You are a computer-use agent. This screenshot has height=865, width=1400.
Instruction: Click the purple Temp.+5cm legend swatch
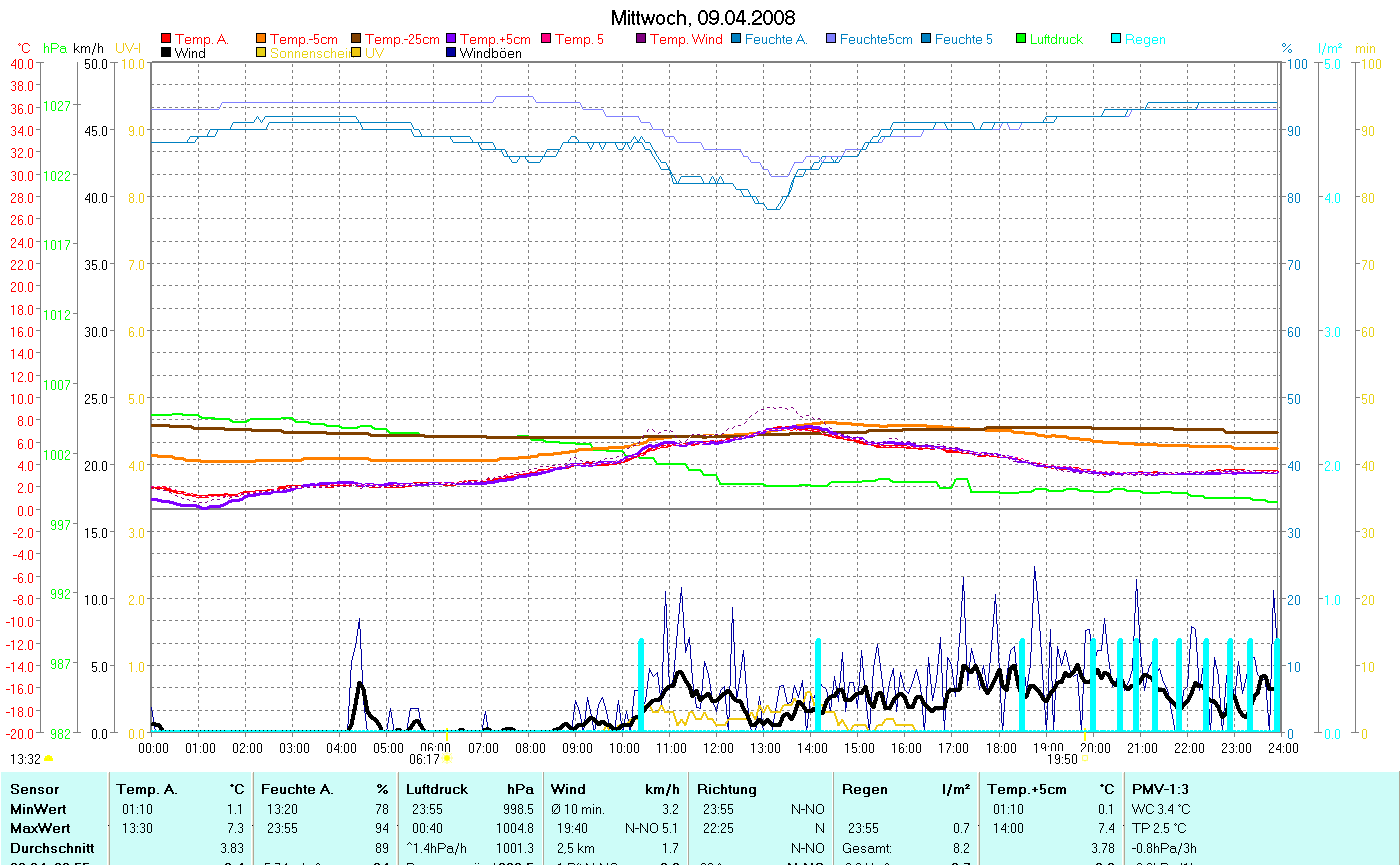tap(452, 40)
